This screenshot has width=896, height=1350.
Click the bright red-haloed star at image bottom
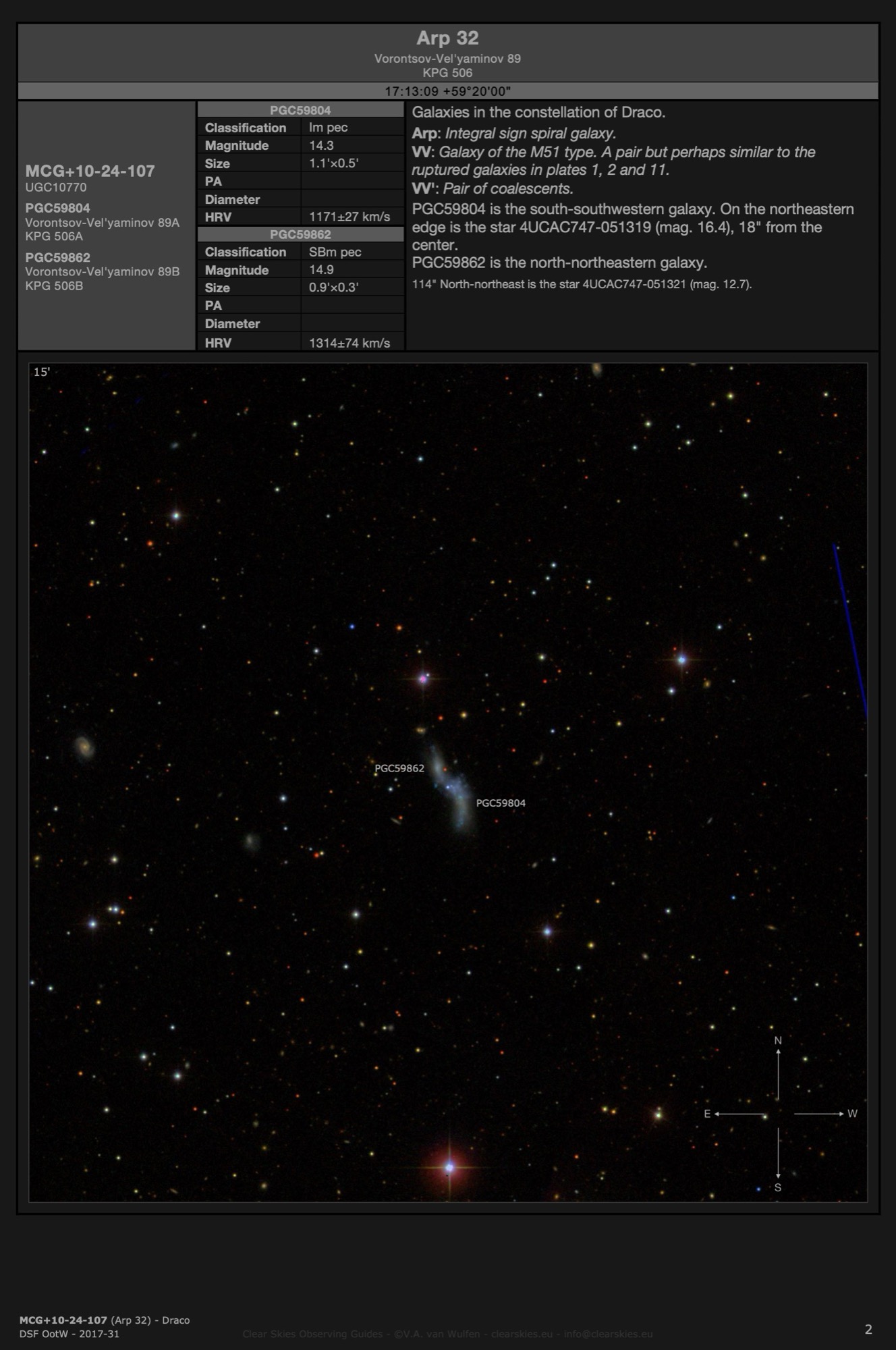tap(449, 1167)
